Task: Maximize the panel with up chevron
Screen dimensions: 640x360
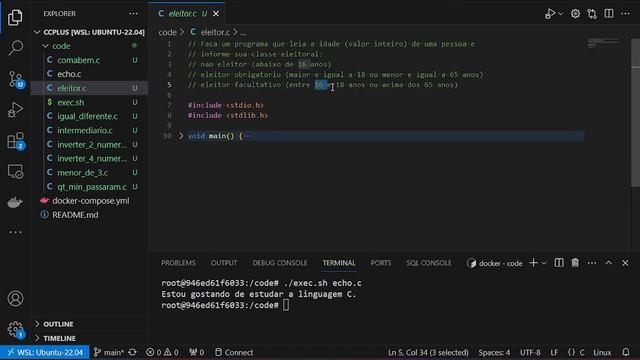Action: [609, 263]
